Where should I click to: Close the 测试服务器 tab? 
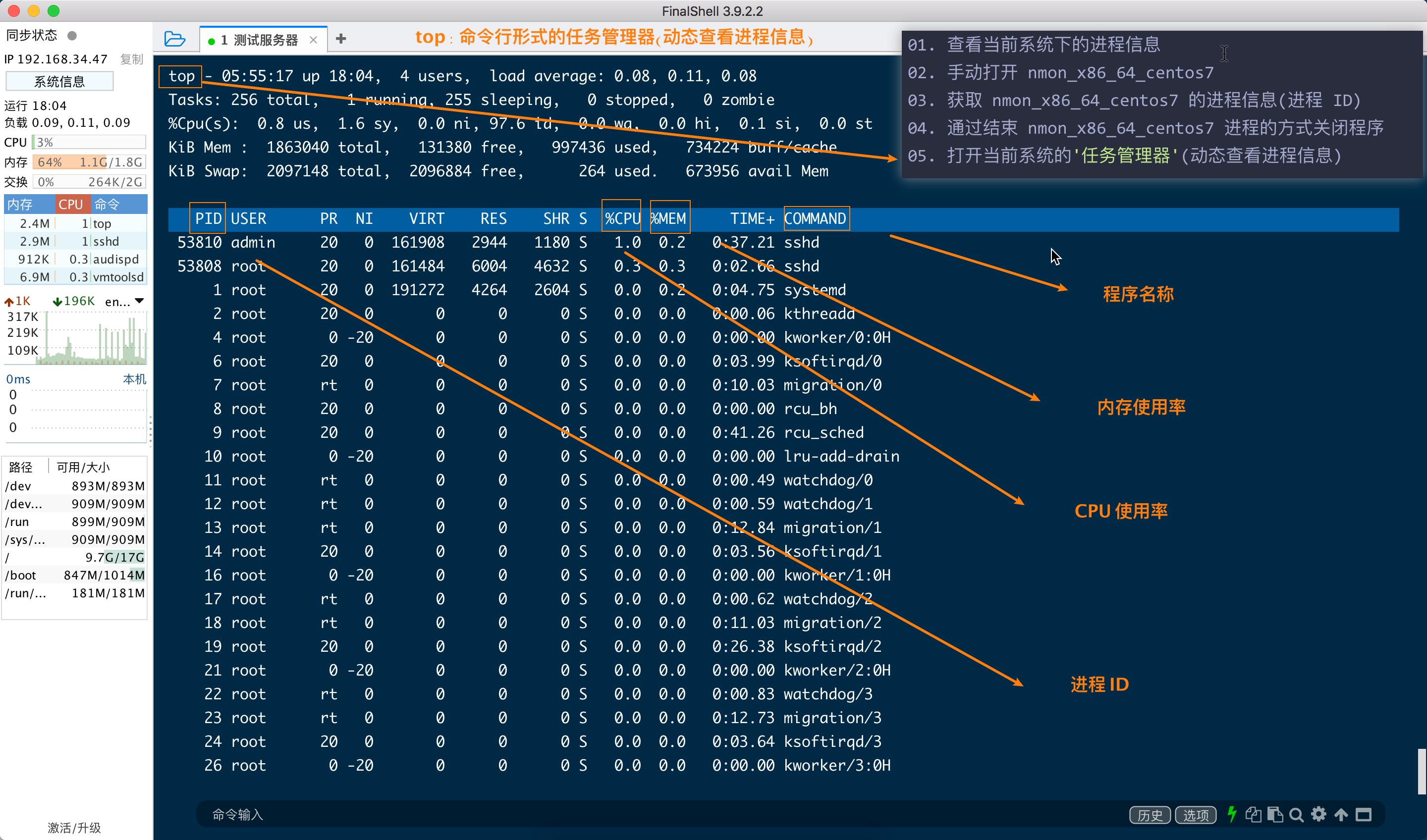pyautogui.click(x=313, y=40)
